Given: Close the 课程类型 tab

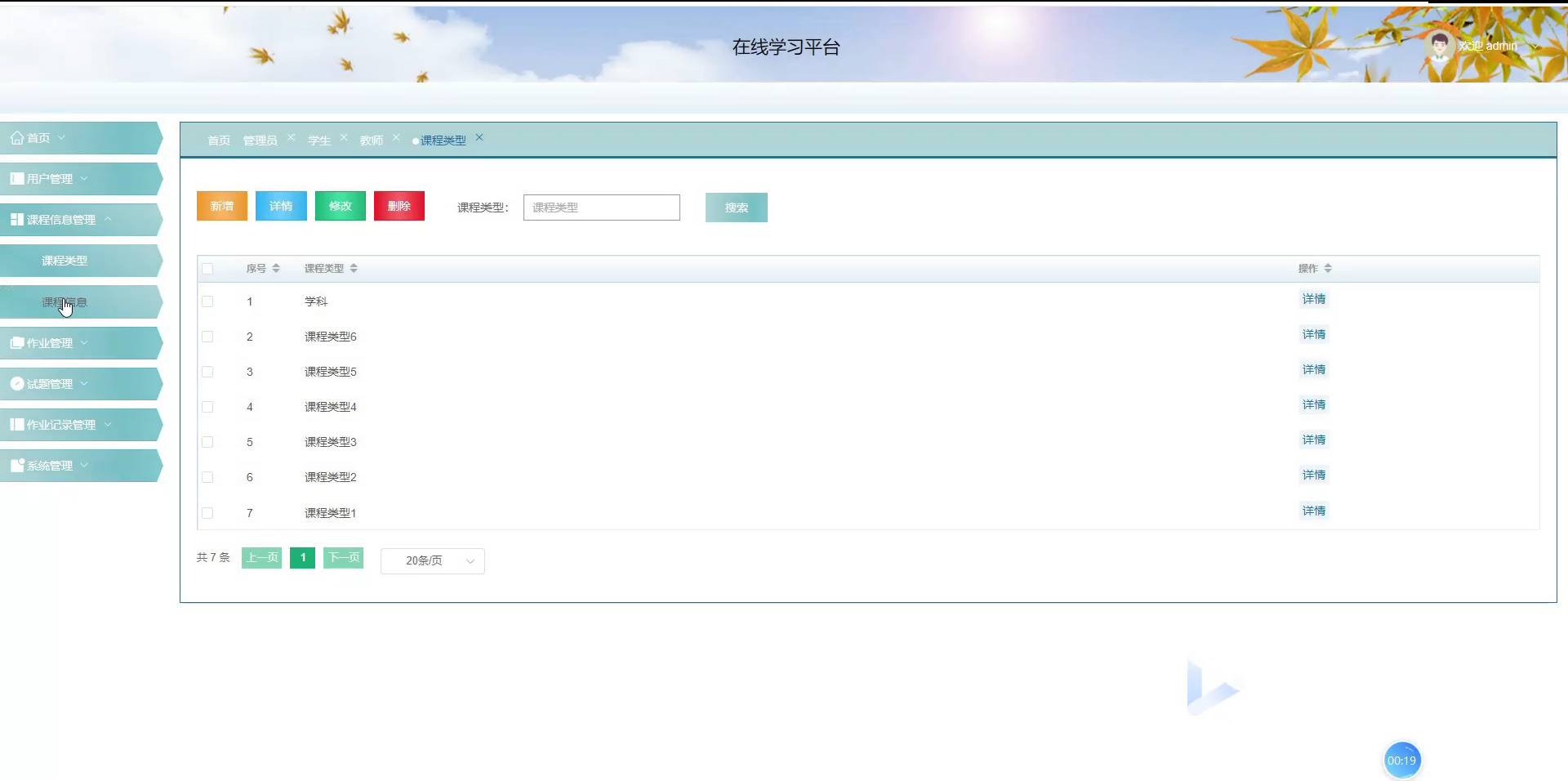Looking at the screenshot, I should [479, 137].
